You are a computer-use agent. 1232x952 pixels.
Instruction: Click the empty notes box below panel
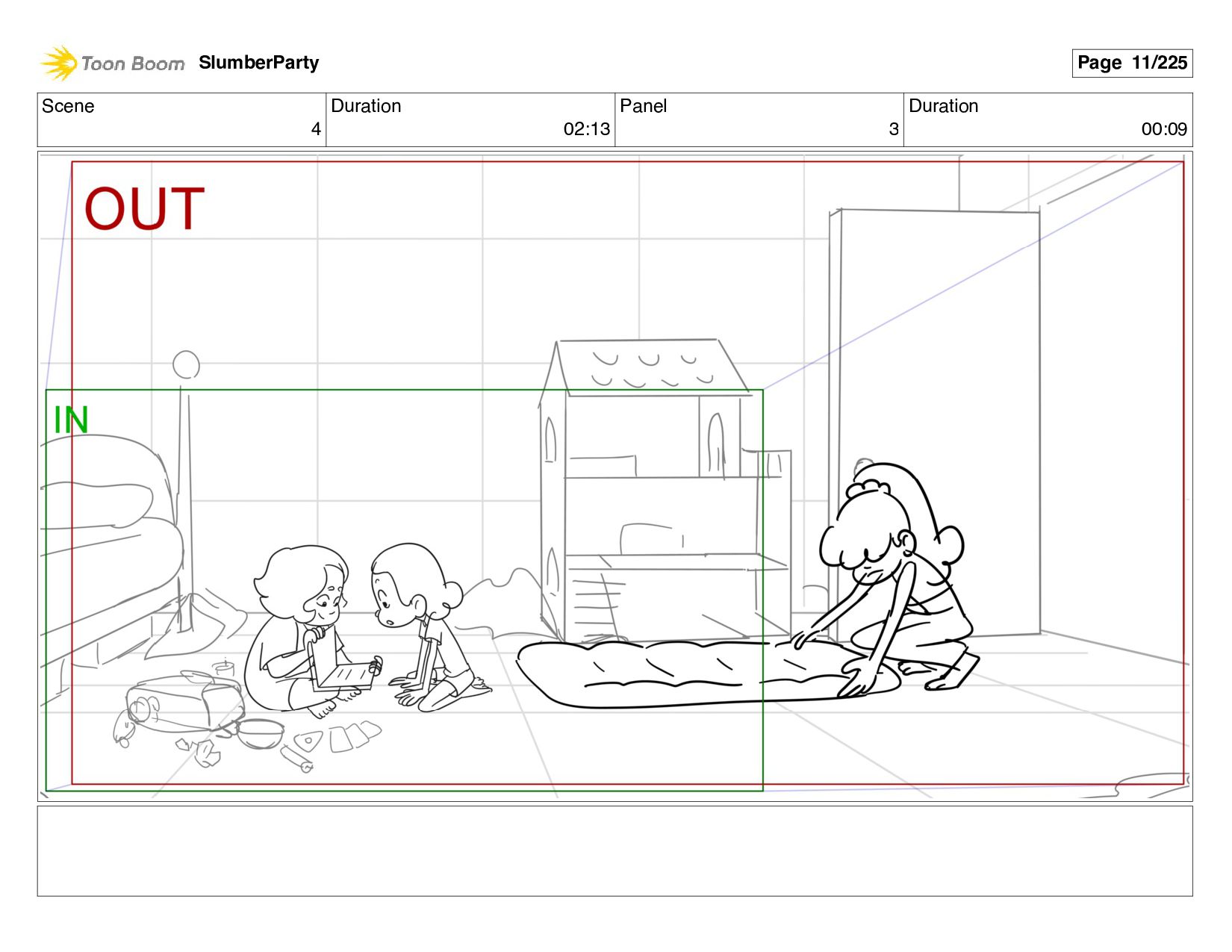click(x=615, y=851)
